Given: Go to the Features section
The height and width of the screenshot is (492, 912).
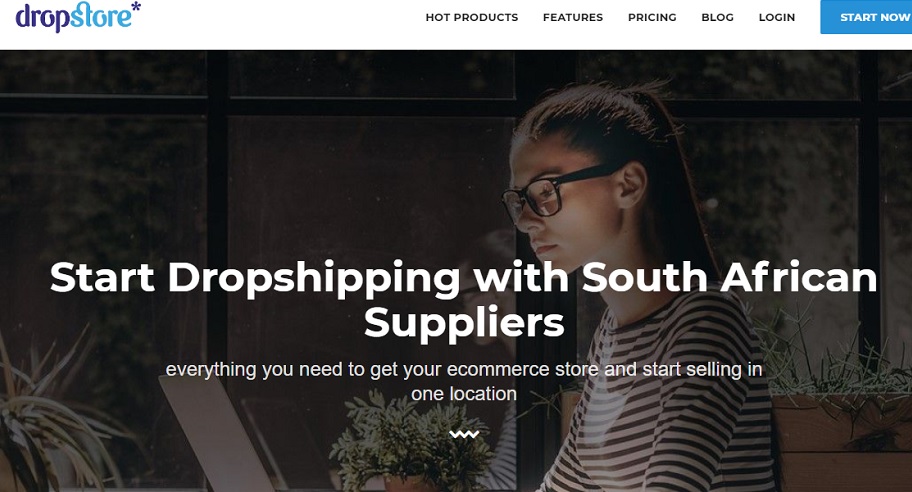Looking at the screenshot, I should pyautogui.click(x=573, y=17).
